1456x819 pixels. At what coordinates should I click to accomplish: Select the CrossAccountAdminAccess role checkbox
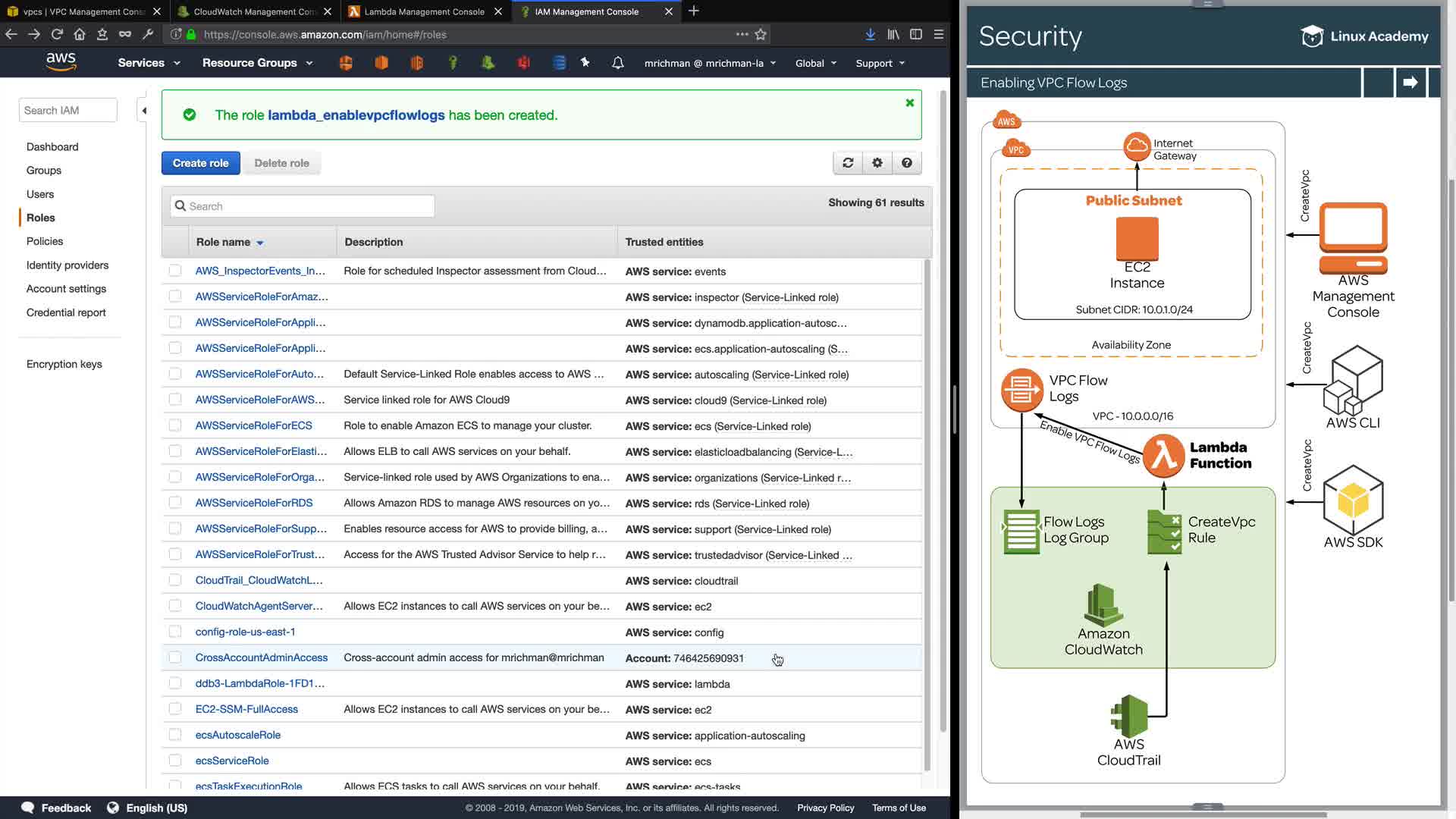[x=175, y=657]
